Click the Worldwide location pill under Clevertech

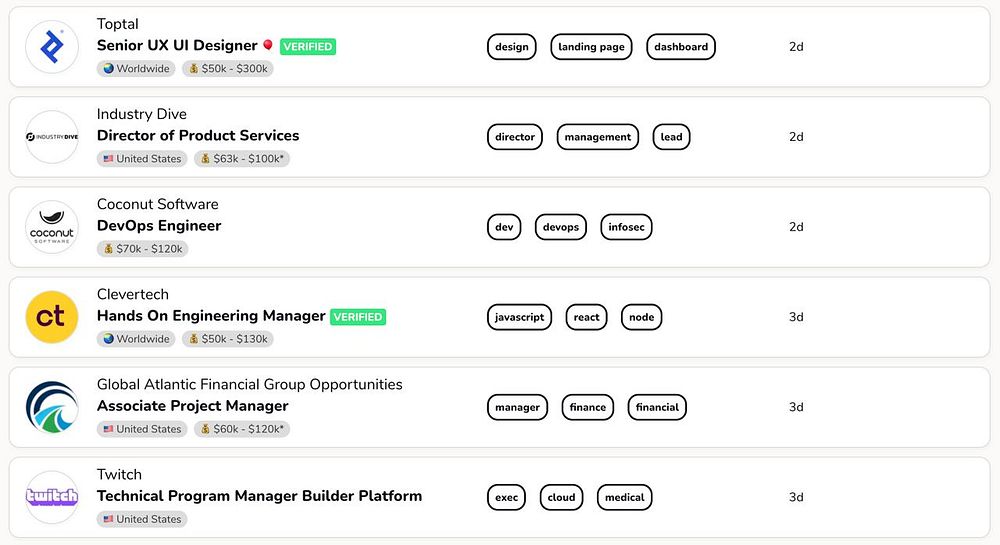click(x=136, y=339)
